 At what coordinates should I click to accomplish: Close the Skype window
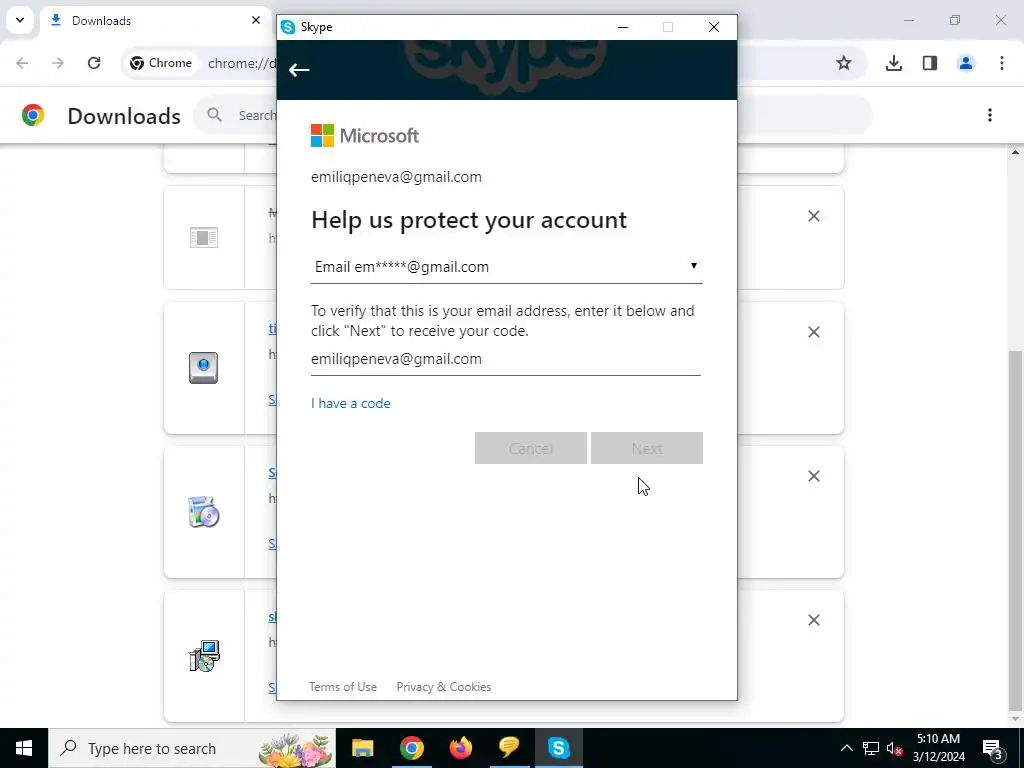coord(714,27)
